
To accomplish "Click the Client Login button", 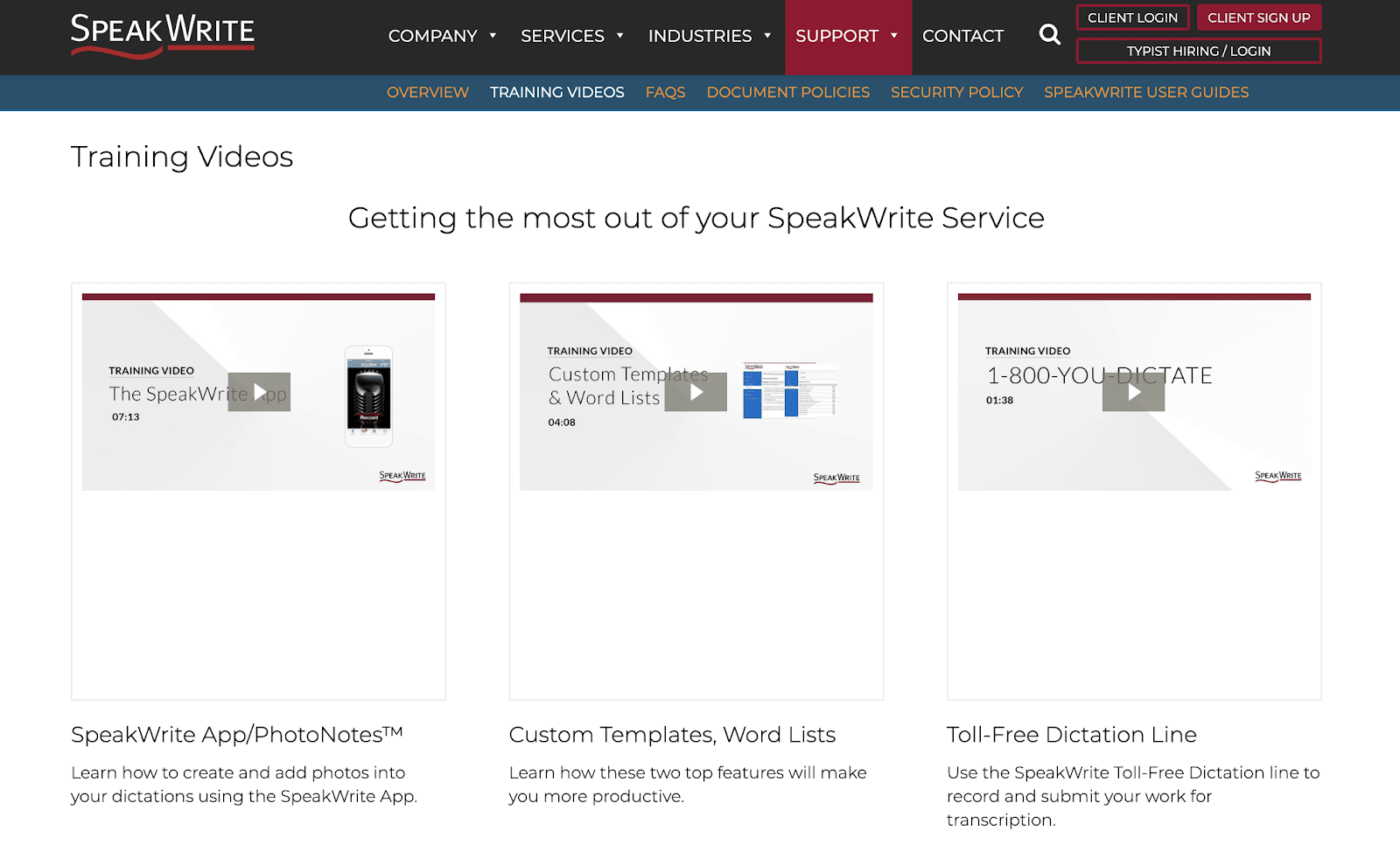I will pyautogui.click(x=1132, y=17).
